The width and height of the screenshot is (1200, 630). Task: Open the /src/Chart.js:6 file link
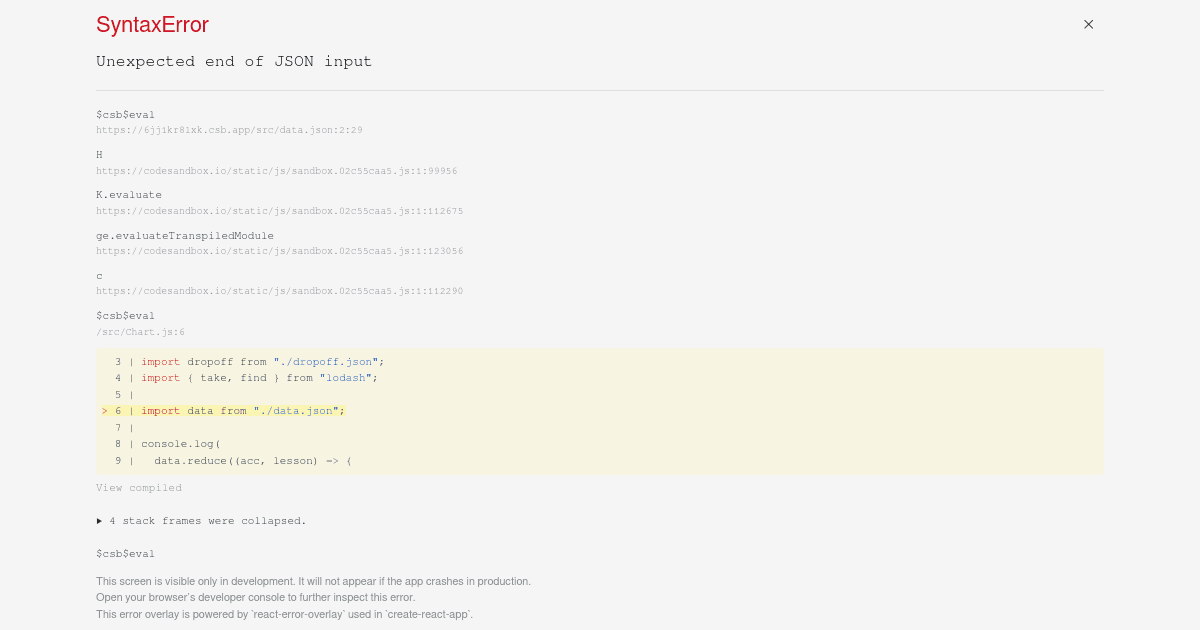pos(140,332)
